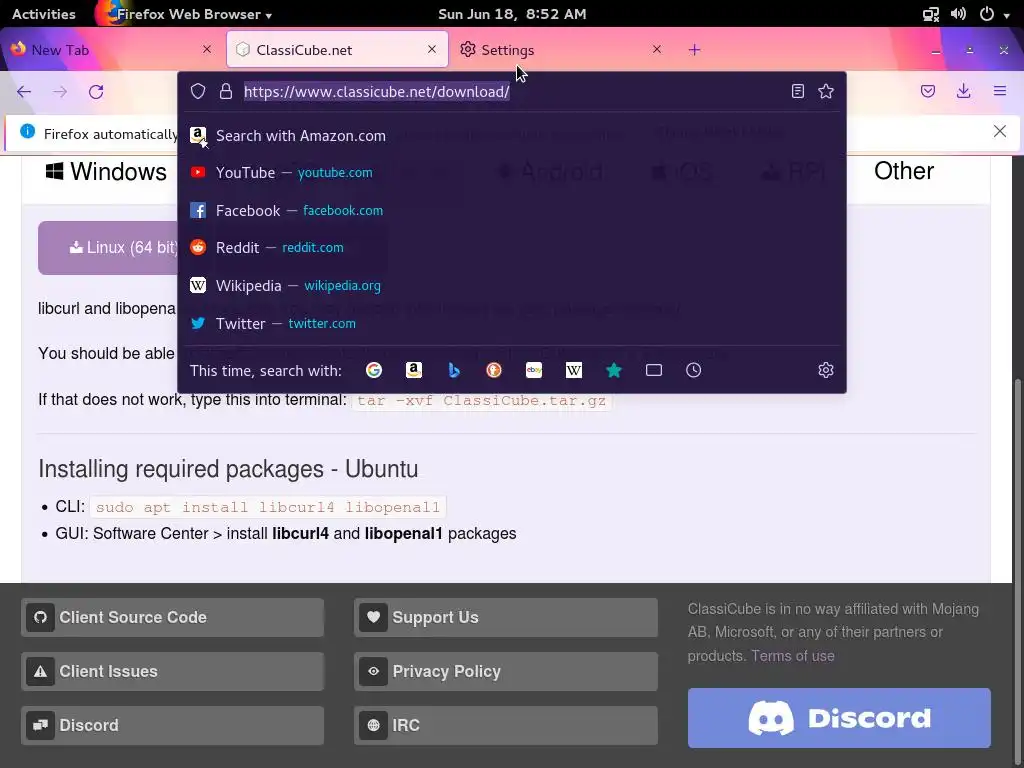Click the 'tar -xvf ClassiCube.tar.gz' command text

coord(482,400)
